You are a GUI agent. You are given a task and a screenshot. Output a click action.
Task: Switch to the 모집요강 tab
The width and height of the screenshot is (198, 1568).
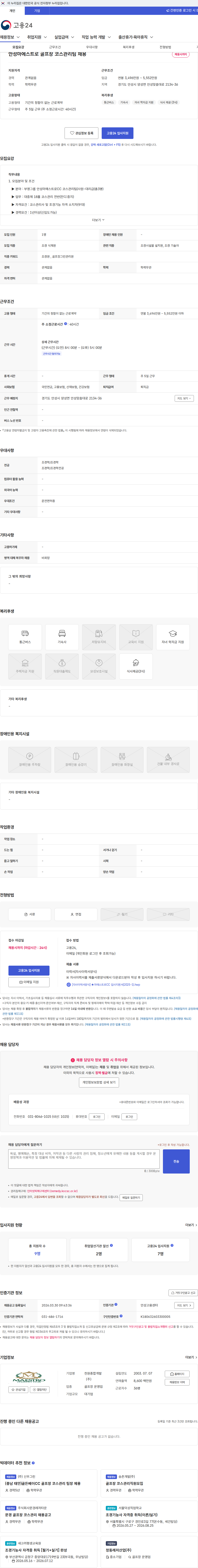click(18, 47)
